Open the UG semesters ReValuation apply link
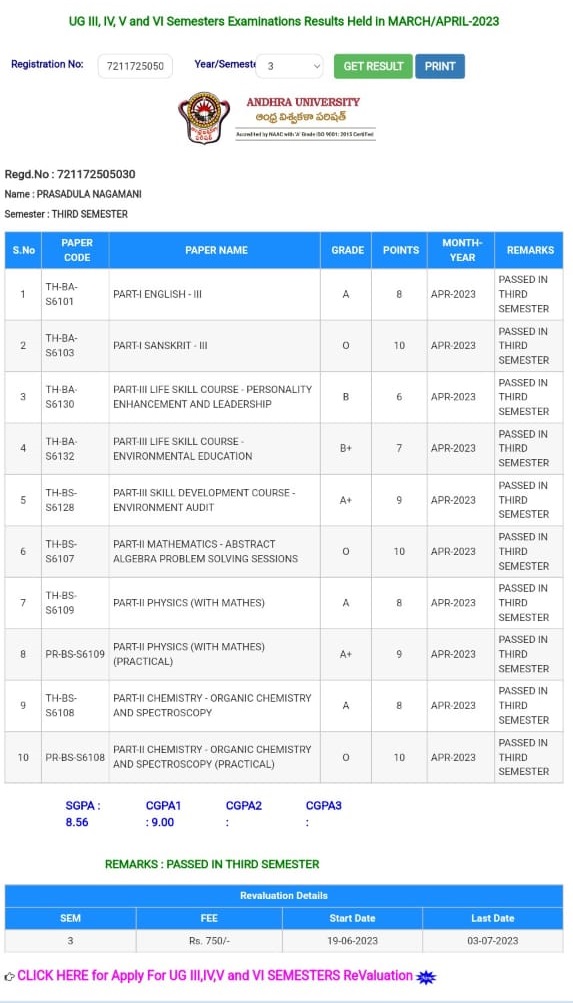Screen dimensions: 573x1003 [x=215, y=975]
